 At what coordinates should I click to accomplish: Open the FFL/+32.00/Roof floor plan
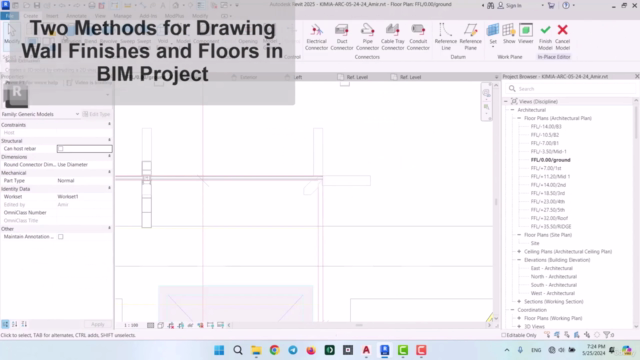pyautogui.click(x=549, y=218)
